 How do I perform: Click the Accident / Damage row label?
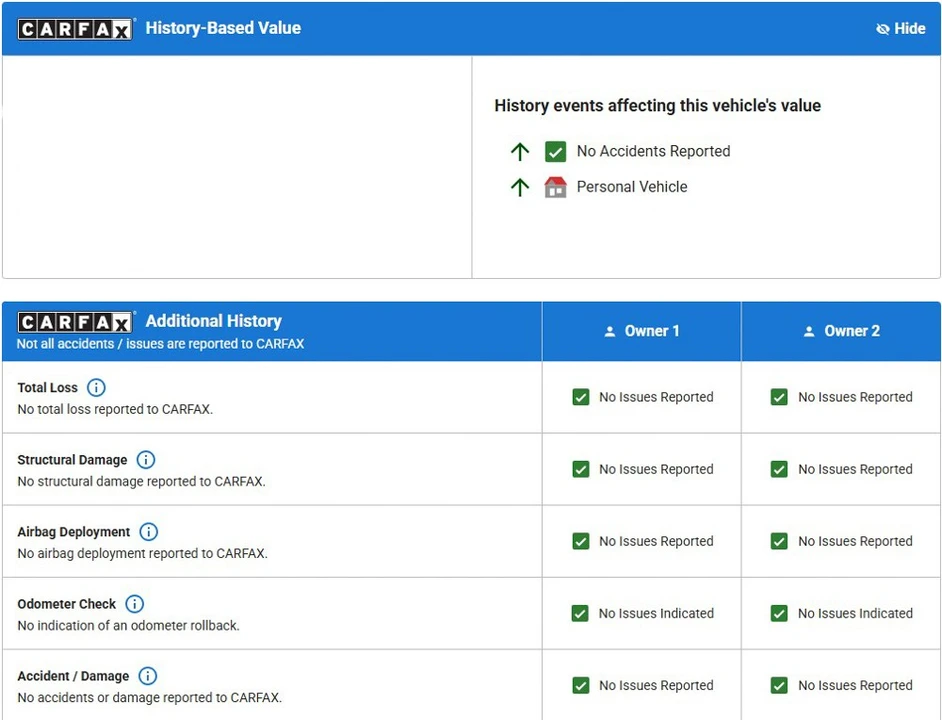[73, 676]
